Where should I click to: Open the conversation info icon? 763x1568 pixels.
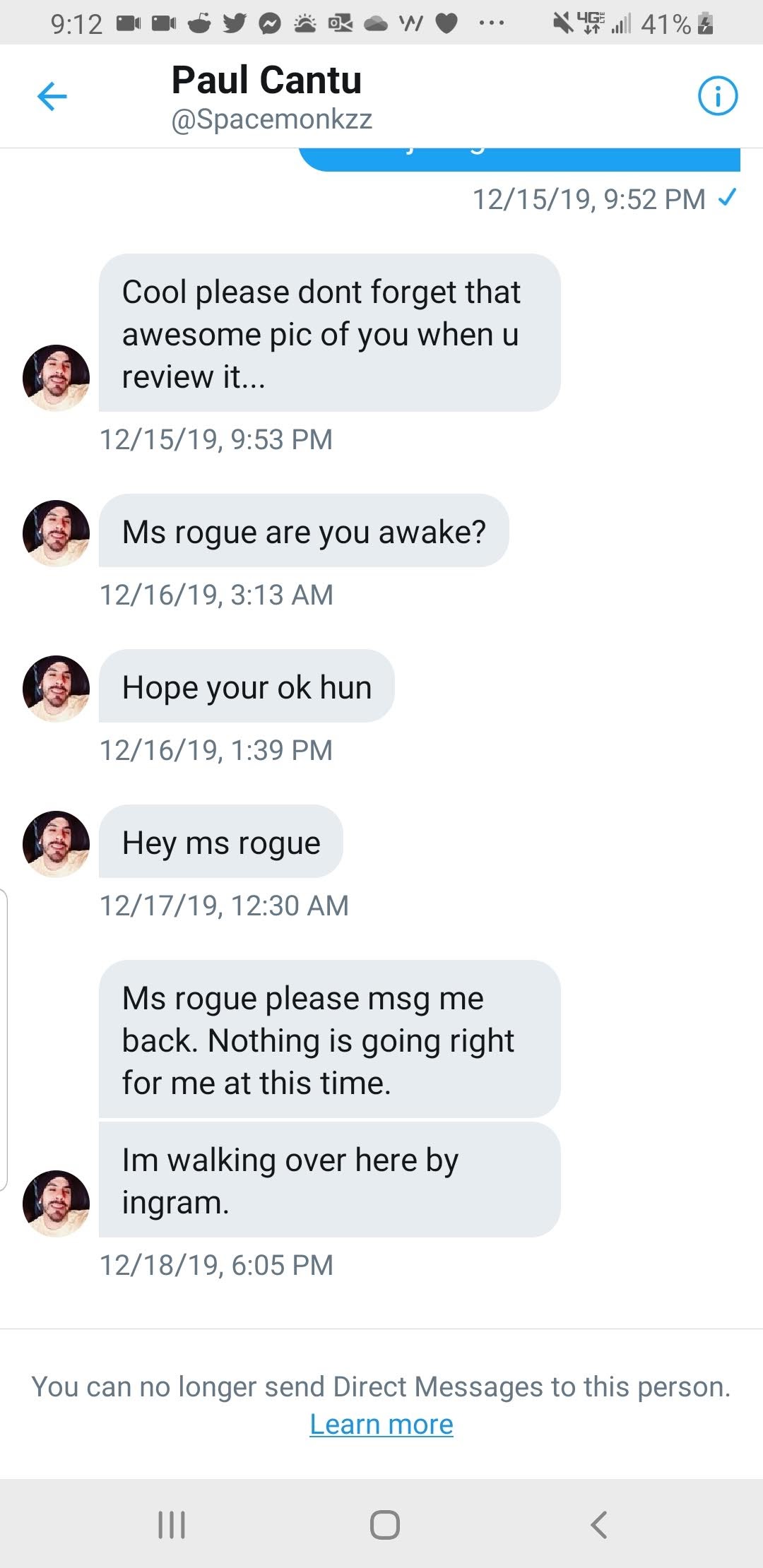pyautogui.click(x=718, y=96)
